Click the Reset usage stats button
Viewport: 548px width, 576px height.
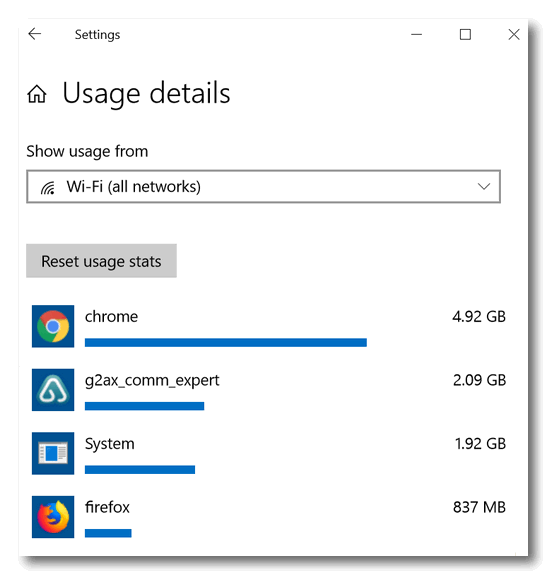101,261
